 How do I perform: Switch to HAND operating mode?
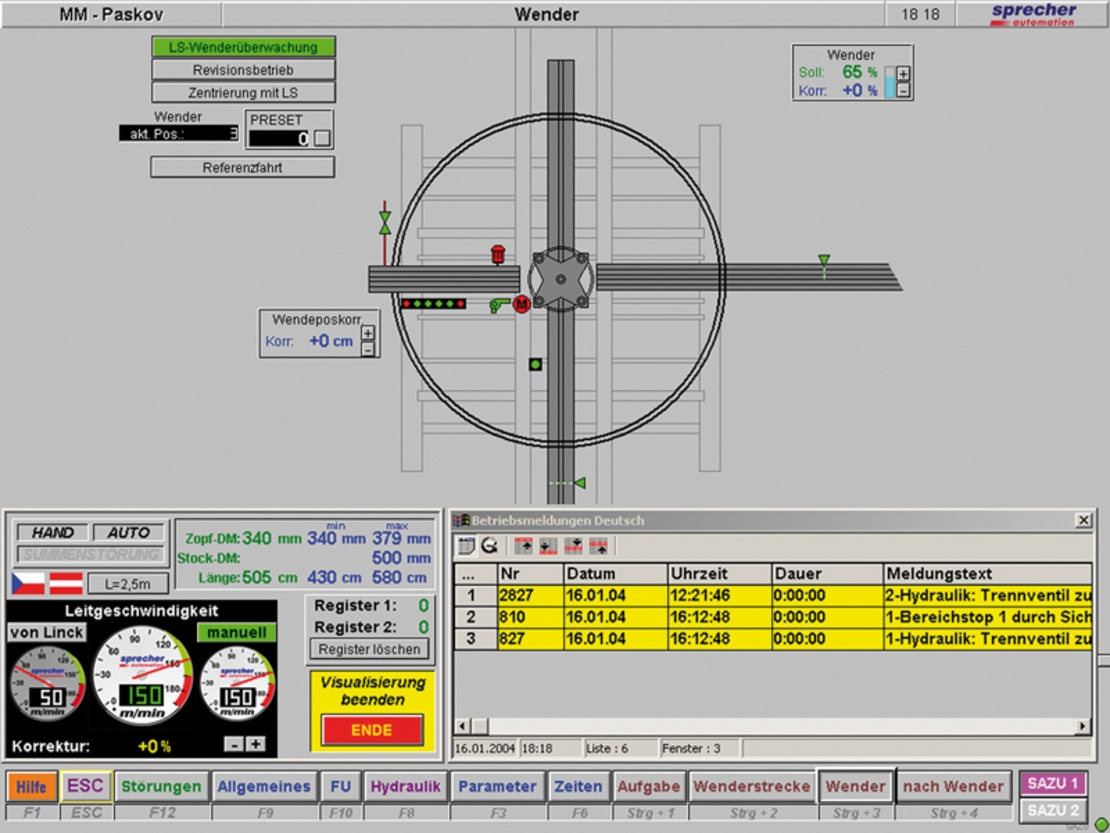(x=52, y=533)
